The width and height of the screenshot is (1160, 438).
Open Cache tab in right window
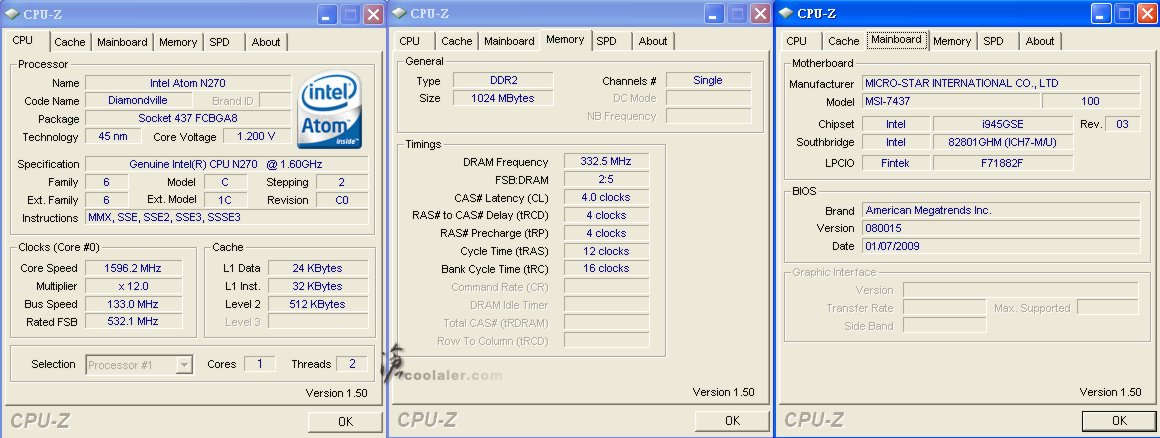point(843,41)
